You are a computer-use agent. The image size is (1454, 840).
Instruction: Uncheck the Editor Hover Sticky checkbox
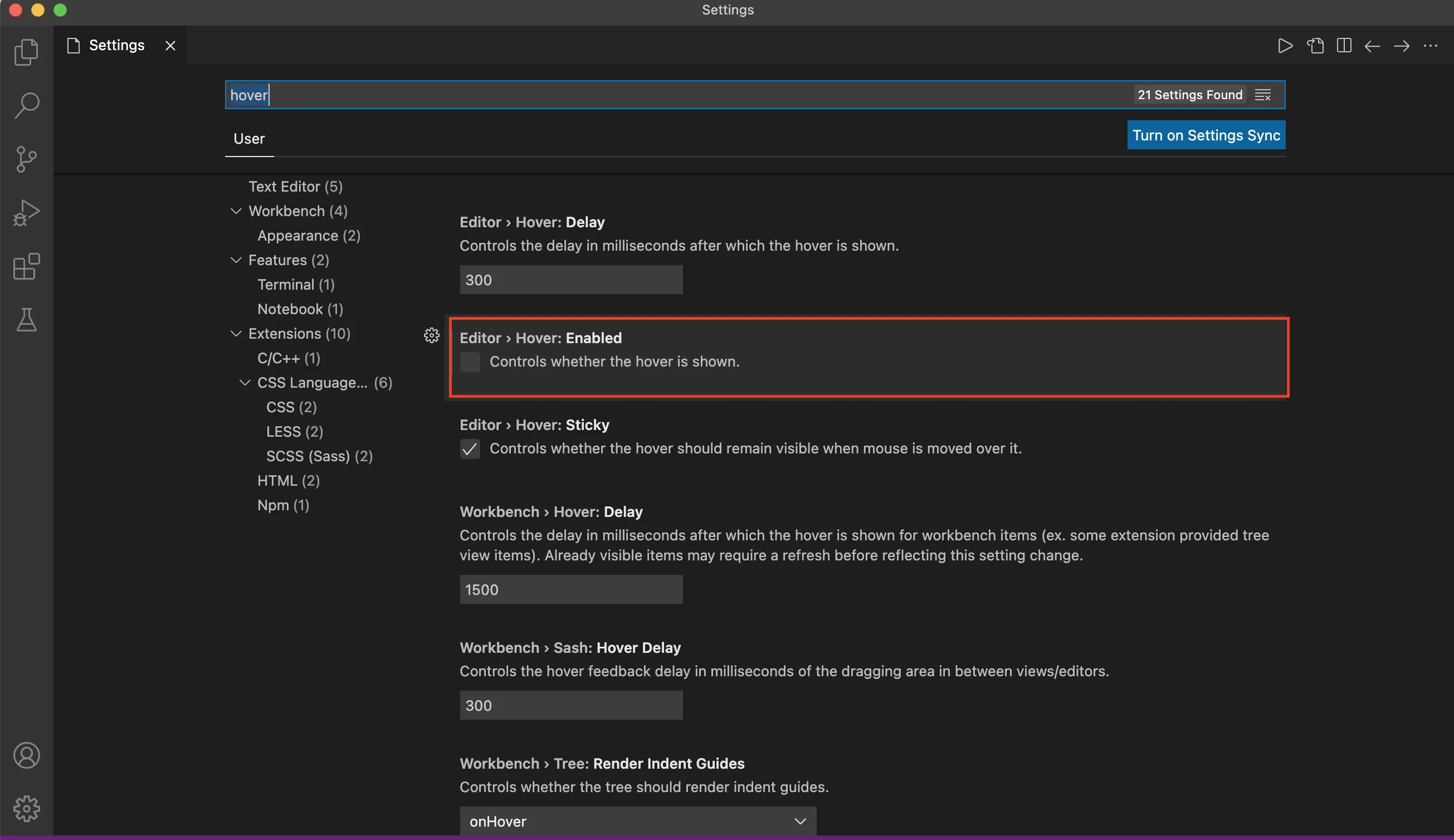[470, 449]
